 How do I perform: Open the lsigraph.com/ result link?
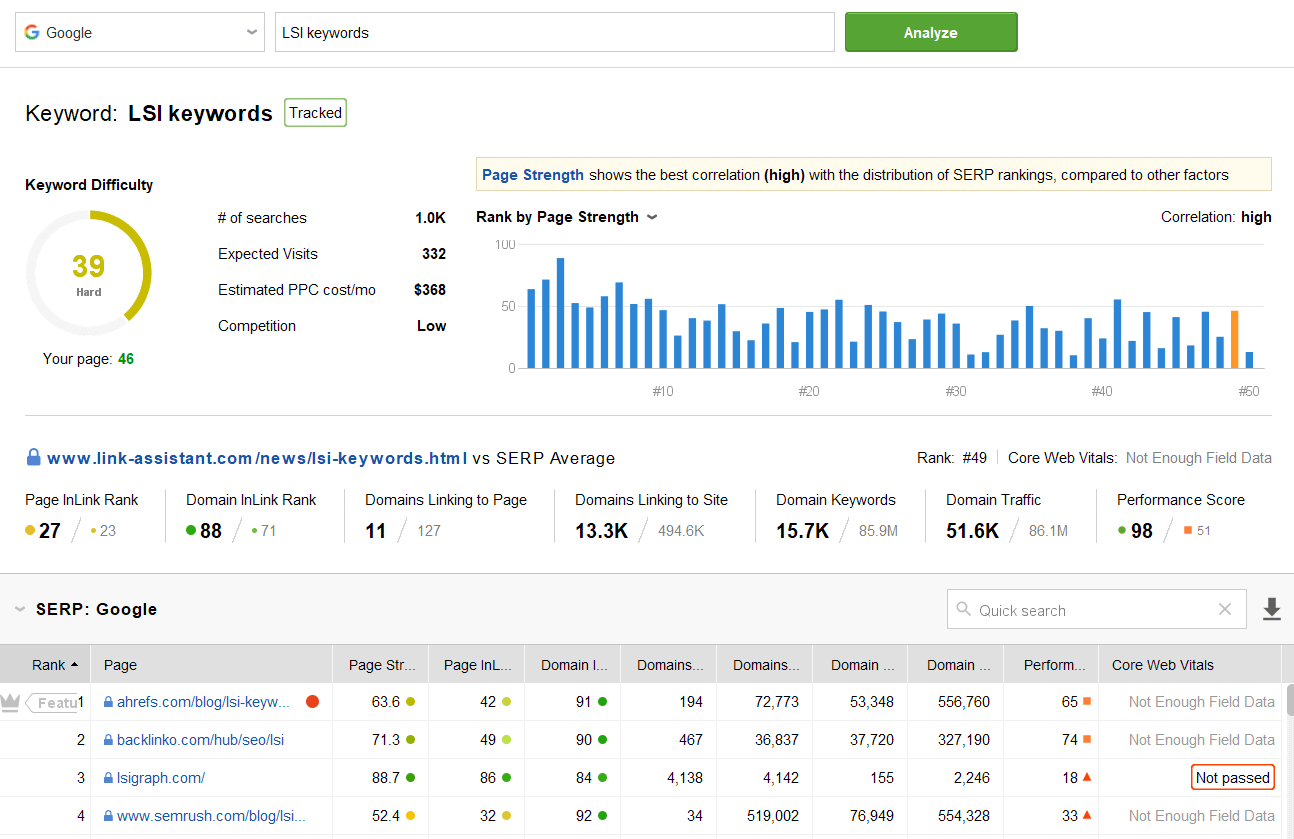(x=161, y=778)
